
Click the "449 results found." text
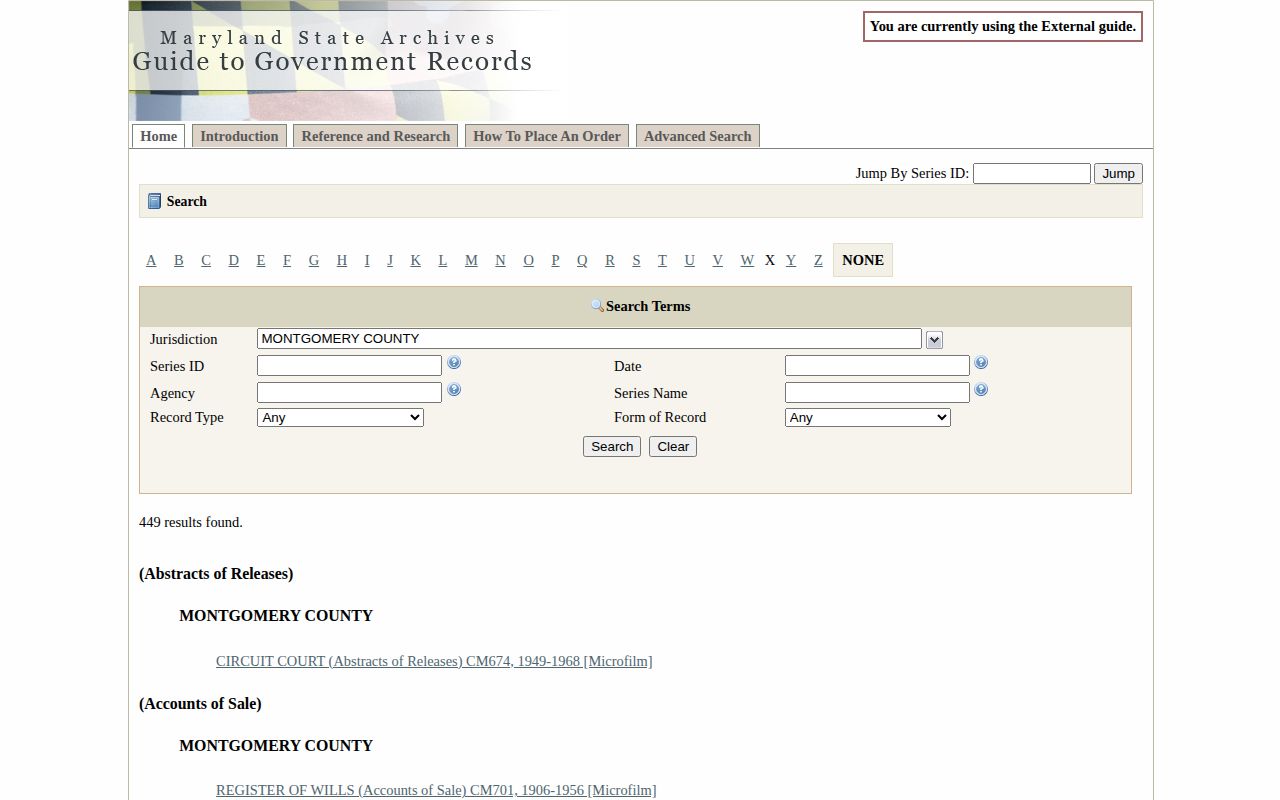click(x=191, y=522)
